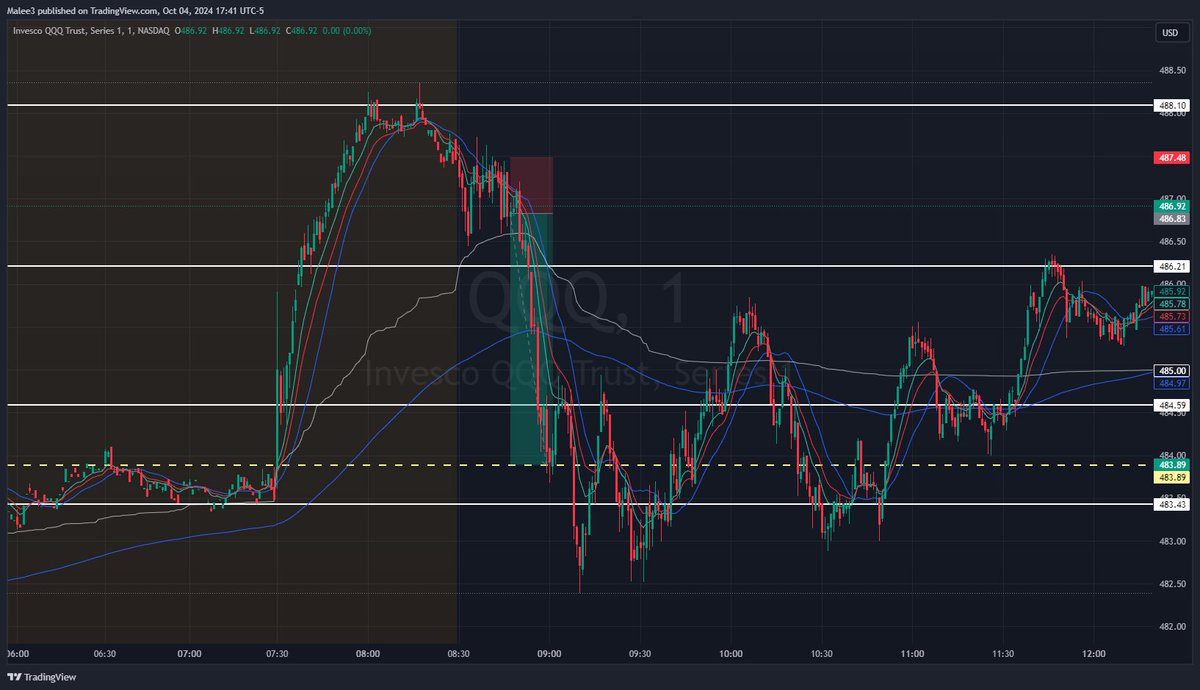Select the 488.10 horizontal line price label

[x=1171, y=105]
